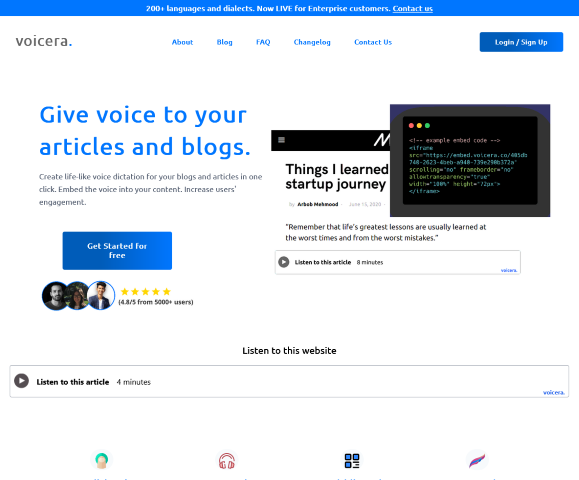Click the Listen to this website heading
The height and width of the screenshot is (480, 579).
(289, 350)
